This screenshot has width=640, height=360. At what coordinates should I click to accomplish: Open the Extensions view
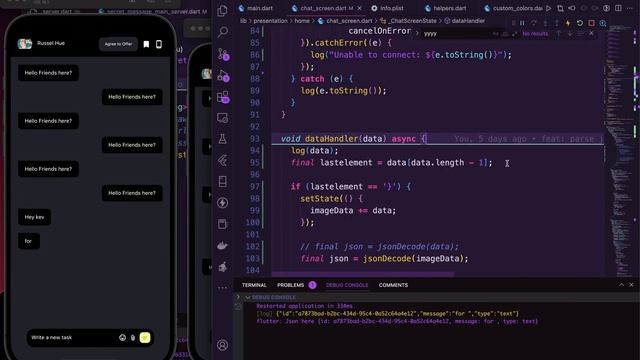click(223, 97)
